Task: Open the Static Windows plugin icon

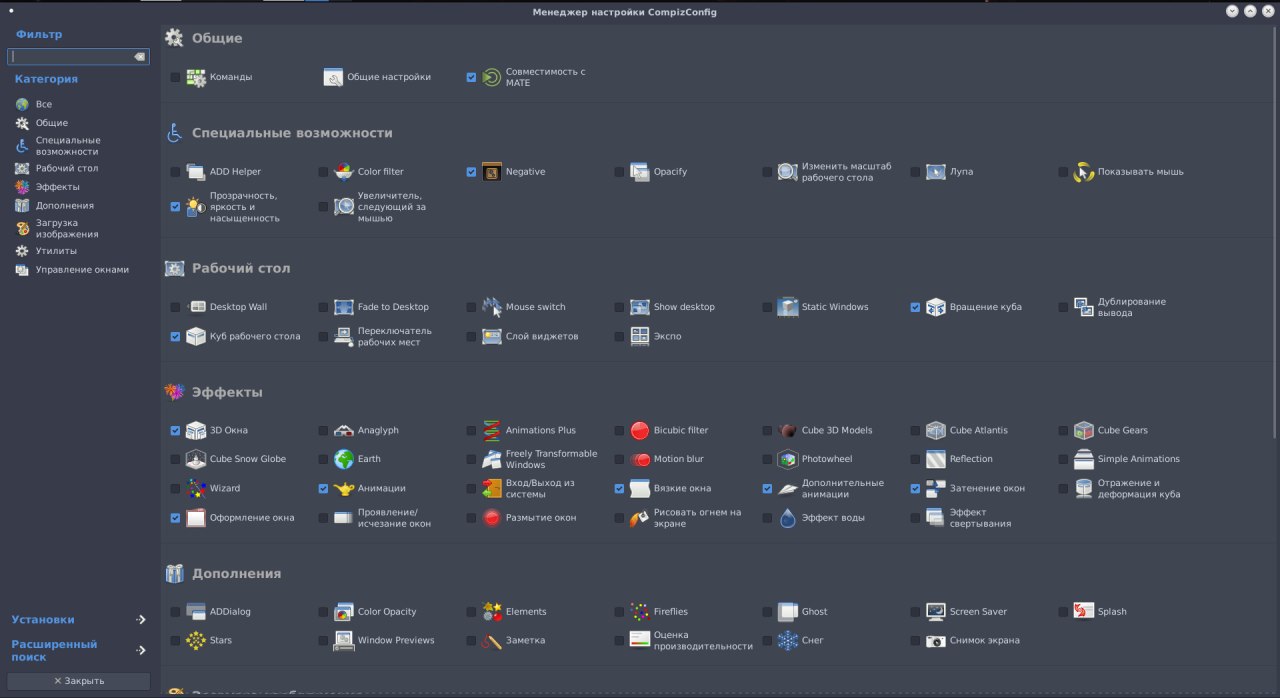Action: pos(787,307)
